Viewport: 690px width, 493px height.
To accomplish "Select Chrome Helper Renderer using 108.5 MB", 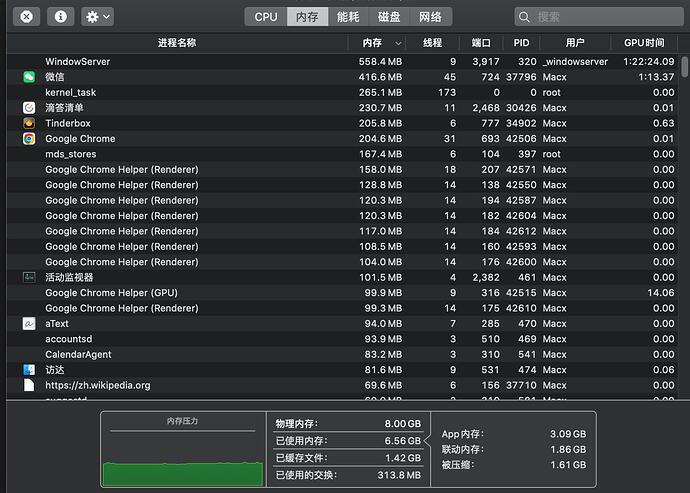I will click(x=342, y=246).
